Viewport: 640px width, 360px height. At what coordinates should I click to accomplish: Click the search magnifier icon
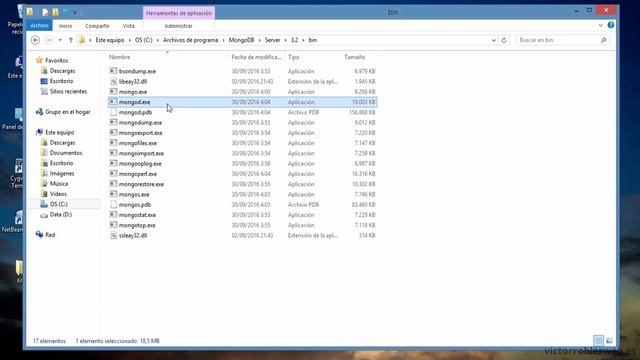(604, 40)
